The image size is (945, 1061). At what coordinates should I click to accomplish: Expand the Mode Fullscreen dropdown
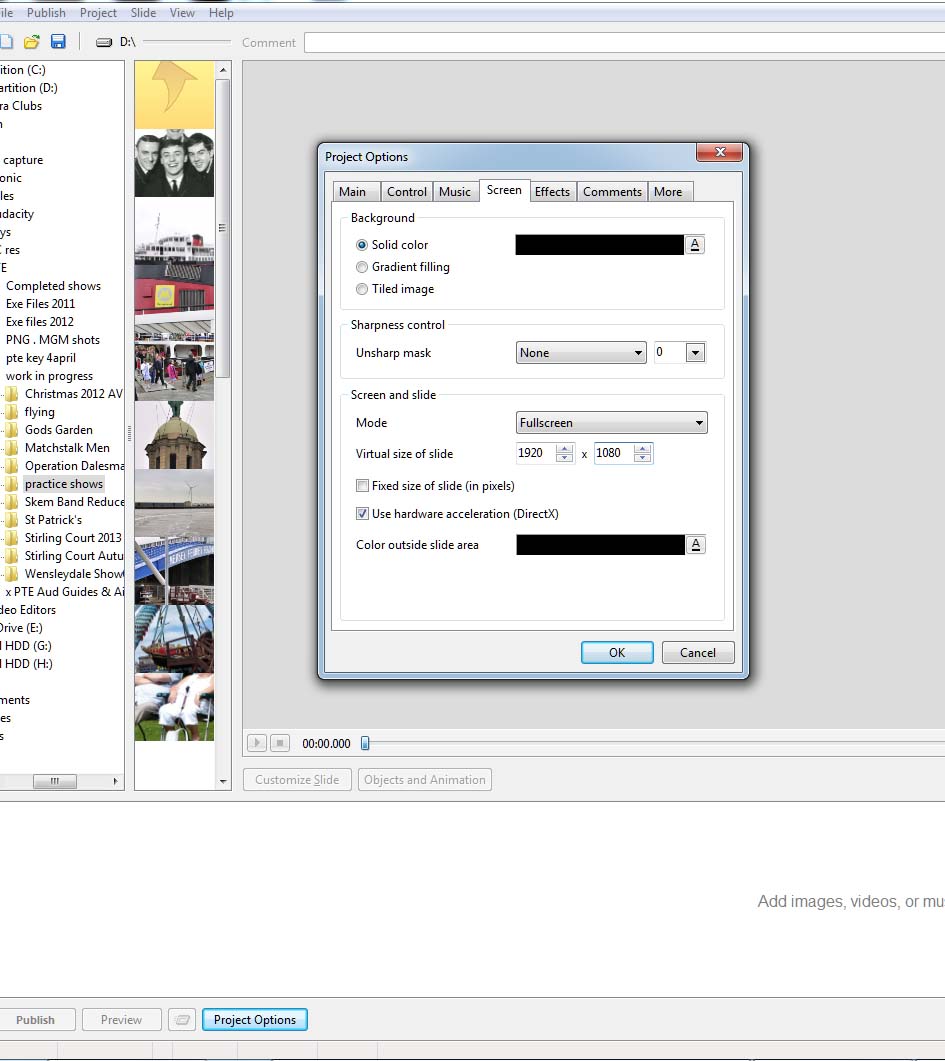click(x=699, y=423)
